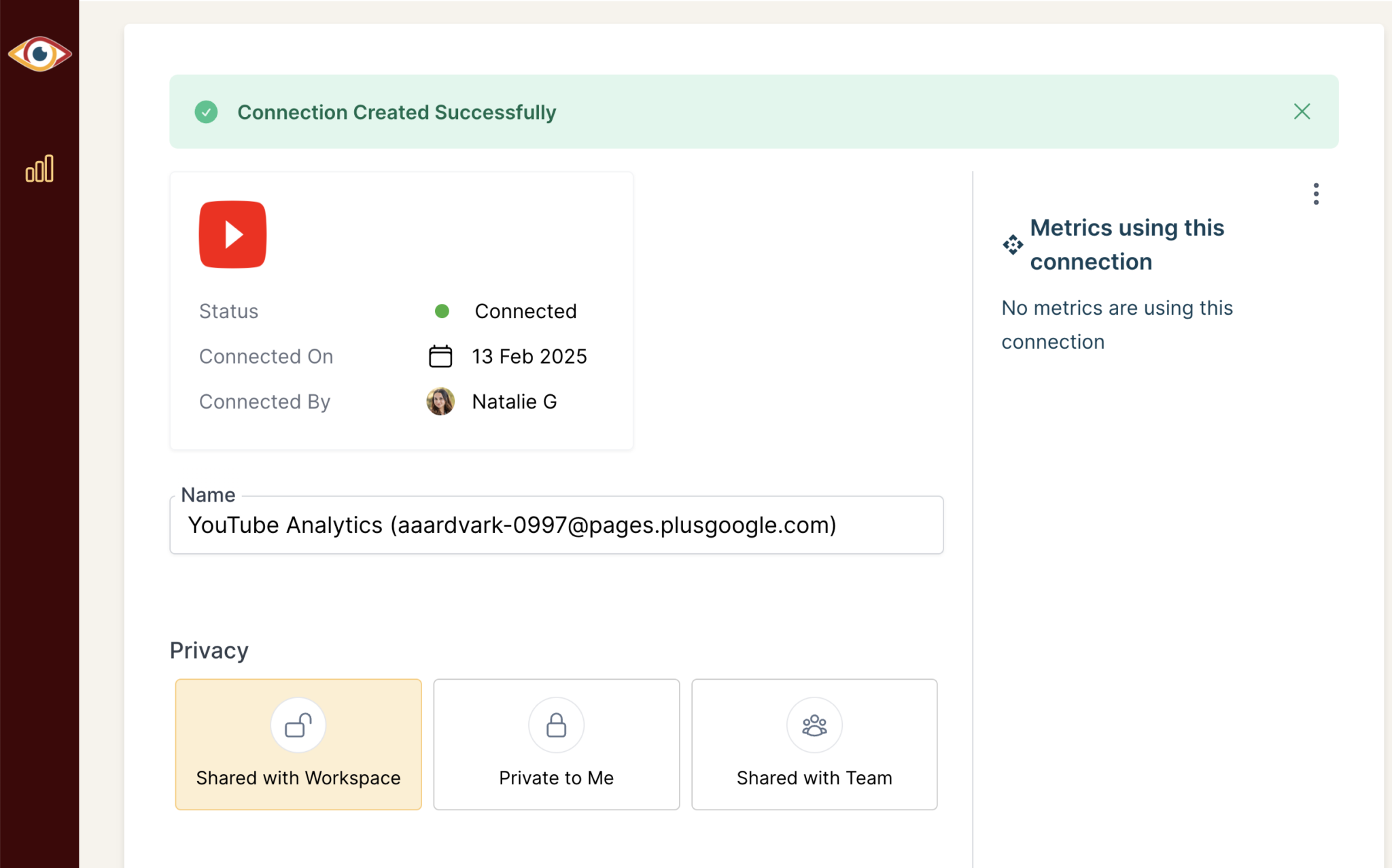Select the Privacy section label
Screen dimensions: 1392x868
tap(209, 650)
